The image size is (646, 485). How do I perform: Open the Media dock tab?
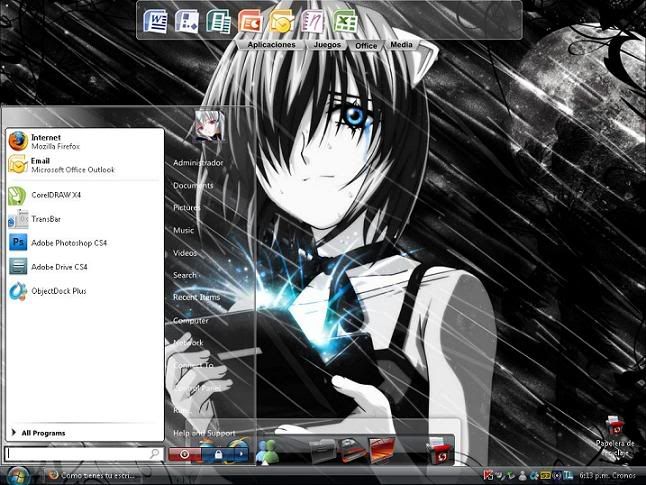coord(401,45)
